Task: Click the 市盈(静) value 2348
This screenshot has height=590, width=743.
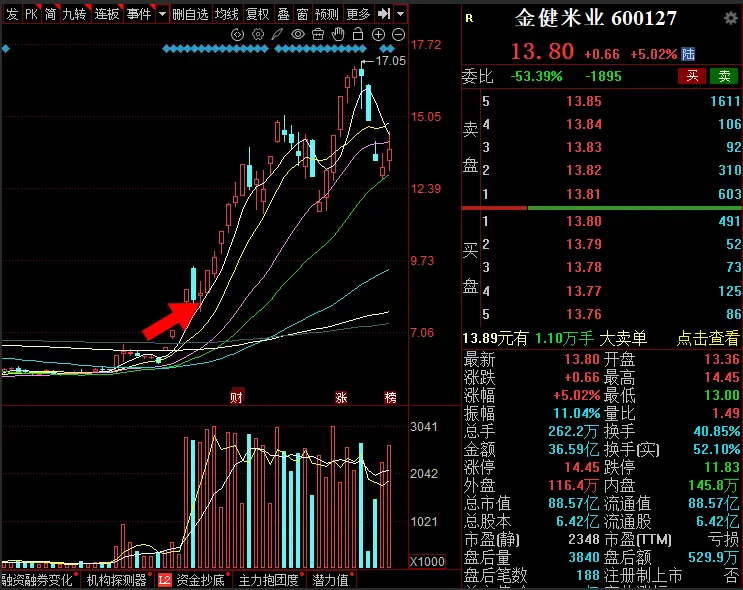Action: [x=584, y=539]
